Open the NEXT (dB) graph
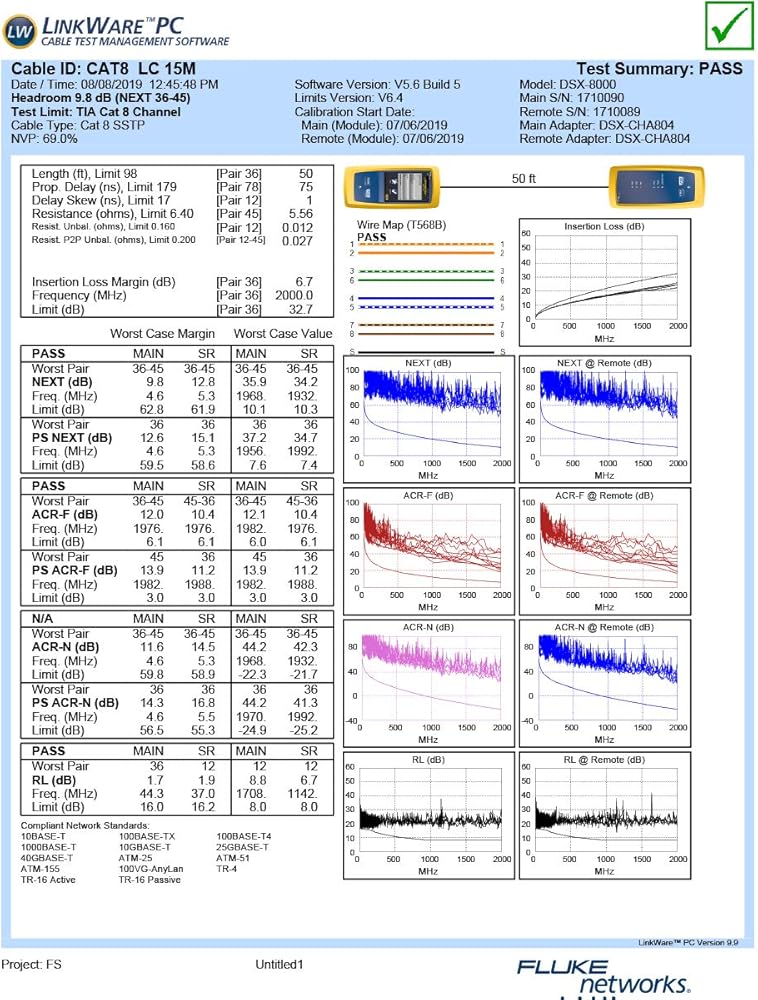The width and height of the screenshot is (758, 1000). [428, 412]
